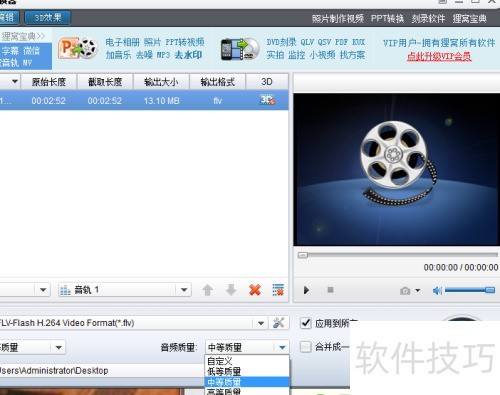Image resolution: width=500 pixels, height=395 pixels.
Task: Click the move down arrow icon
Action: 231,290
